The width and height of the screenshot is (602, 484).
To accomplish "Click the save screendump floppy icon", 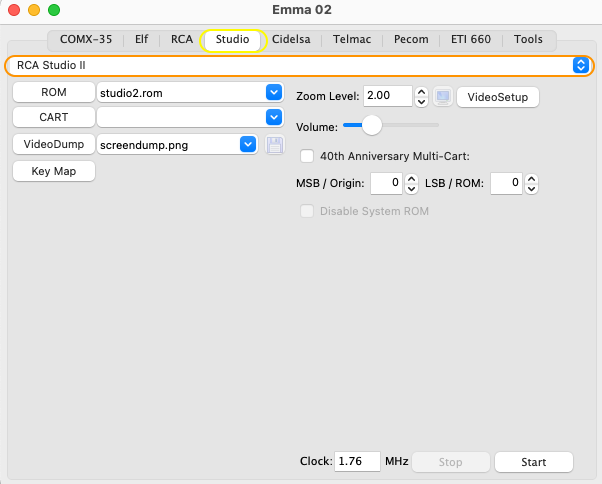I will 275,145.
